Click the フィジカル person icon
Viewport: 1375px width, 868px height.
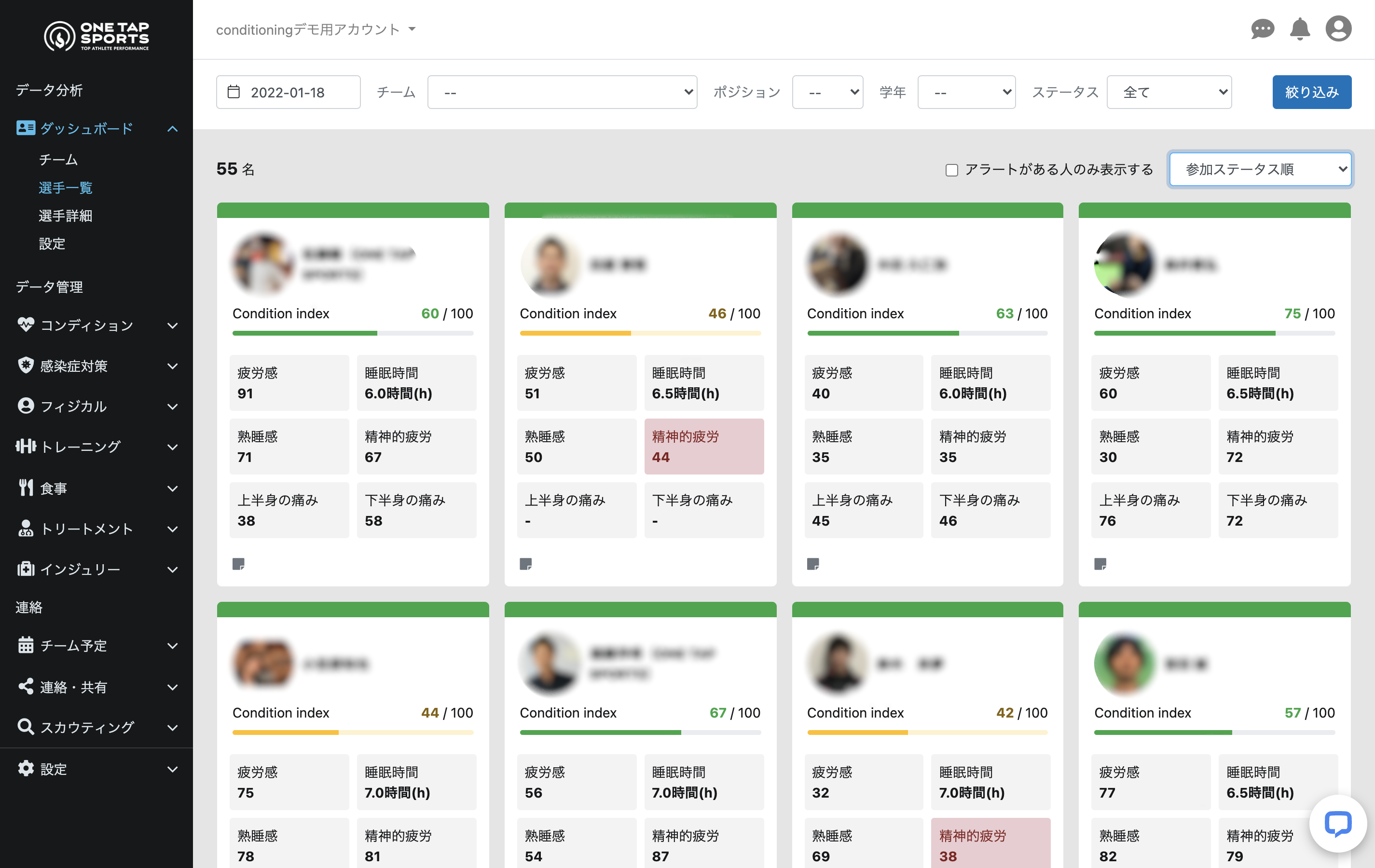[x=26, y=406]
